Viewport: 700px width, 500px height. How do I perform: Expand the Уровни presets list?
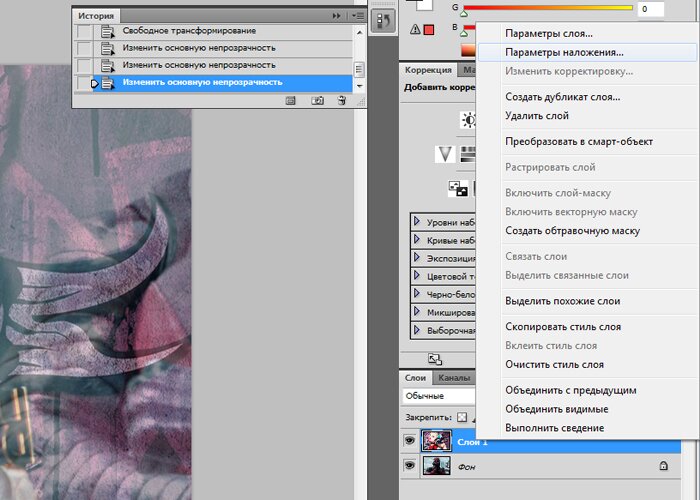click(418, 222)
